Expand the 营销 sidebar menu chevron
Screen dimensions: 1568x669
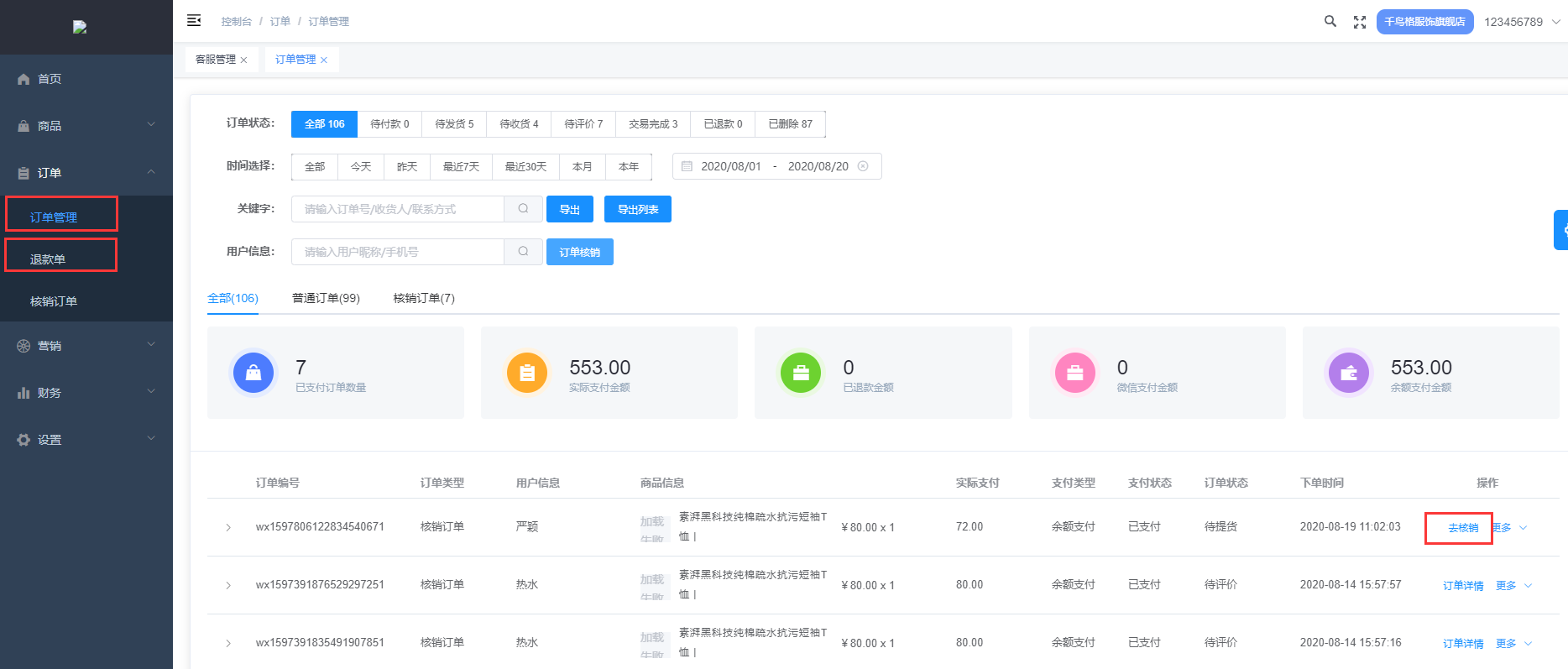click(x=151, y=345)
